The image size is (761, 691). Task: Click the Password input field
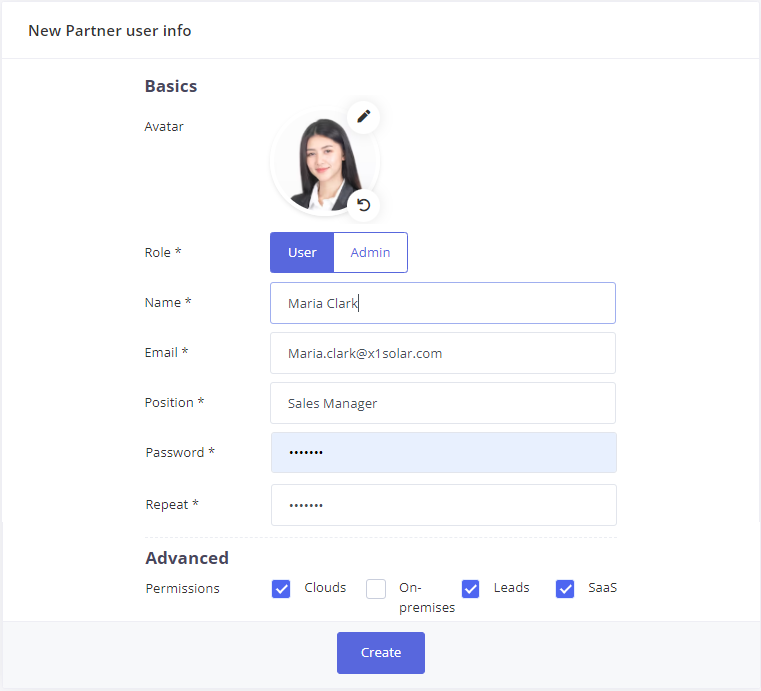point(442,453)
